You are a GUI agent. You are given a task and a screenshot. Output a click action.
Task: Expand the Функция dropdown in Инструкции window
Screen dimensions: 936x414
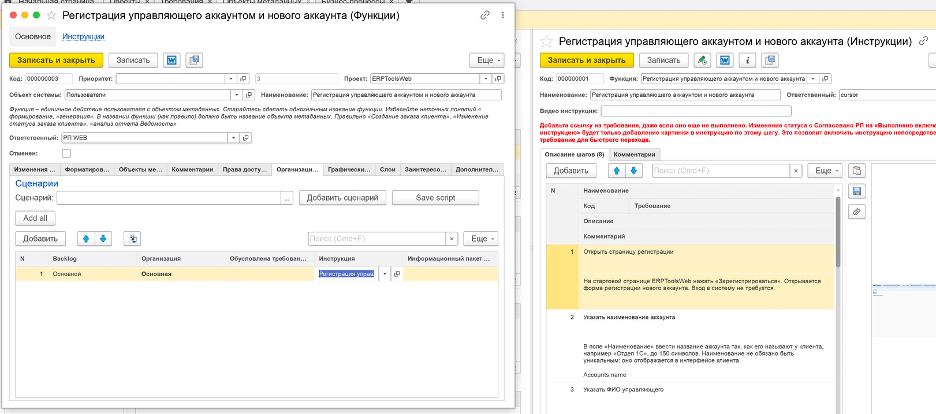click(814, 79)
